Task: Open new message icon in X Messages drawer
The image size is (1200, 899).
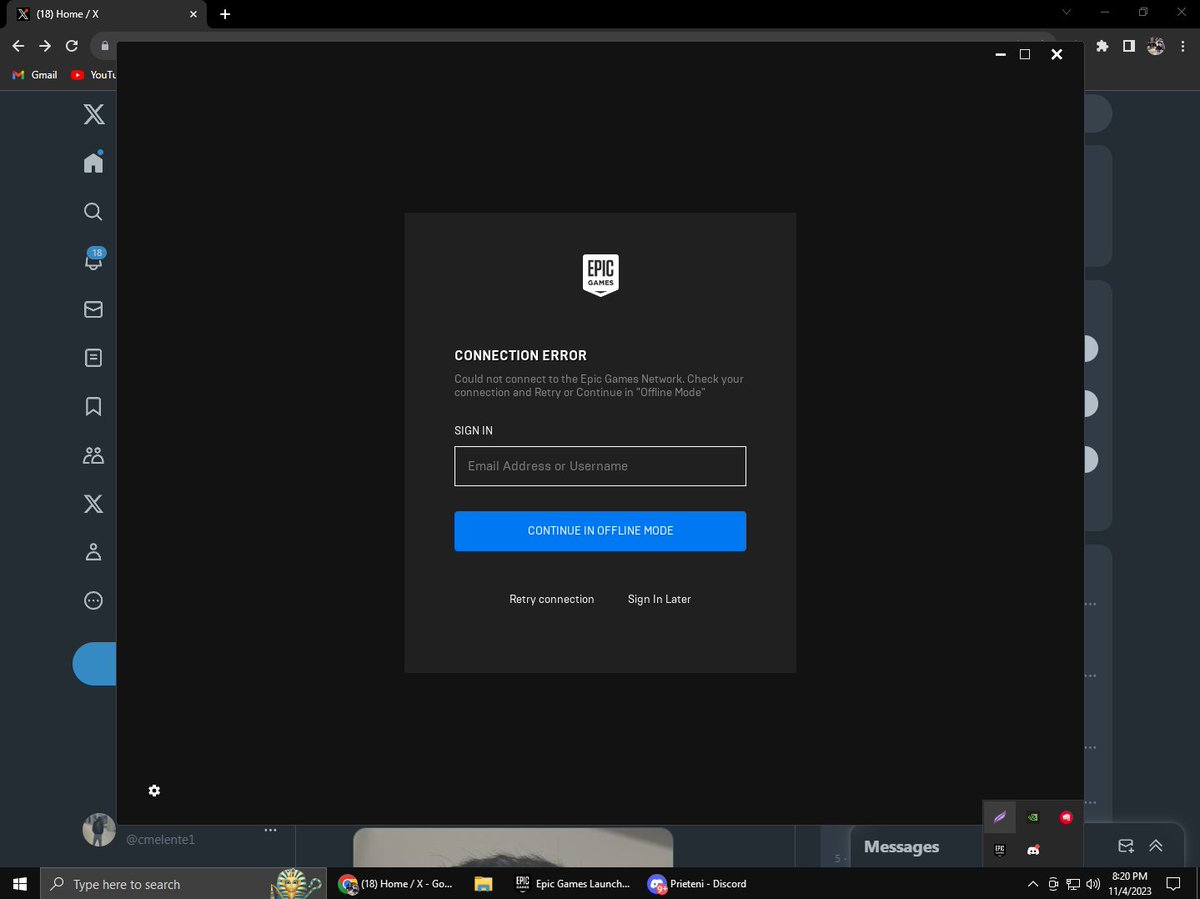Action: coord(1126,846)
